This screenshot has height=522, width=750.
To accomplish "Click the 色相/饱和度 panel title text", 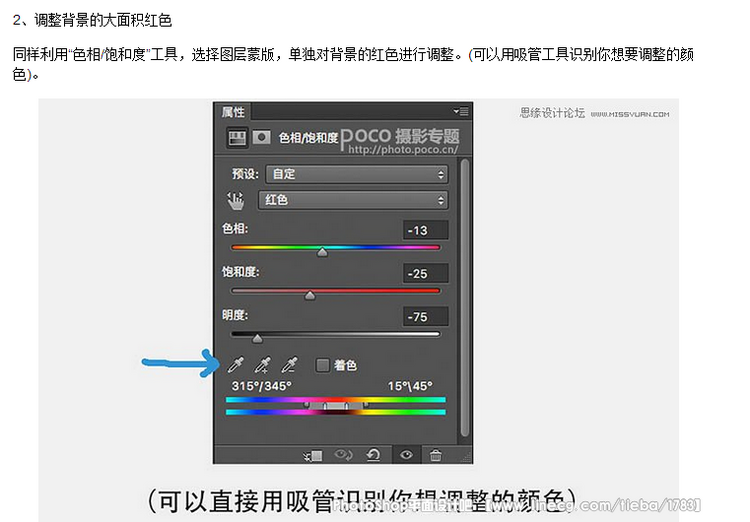I will pyautogui.click(x=309, y=138).
